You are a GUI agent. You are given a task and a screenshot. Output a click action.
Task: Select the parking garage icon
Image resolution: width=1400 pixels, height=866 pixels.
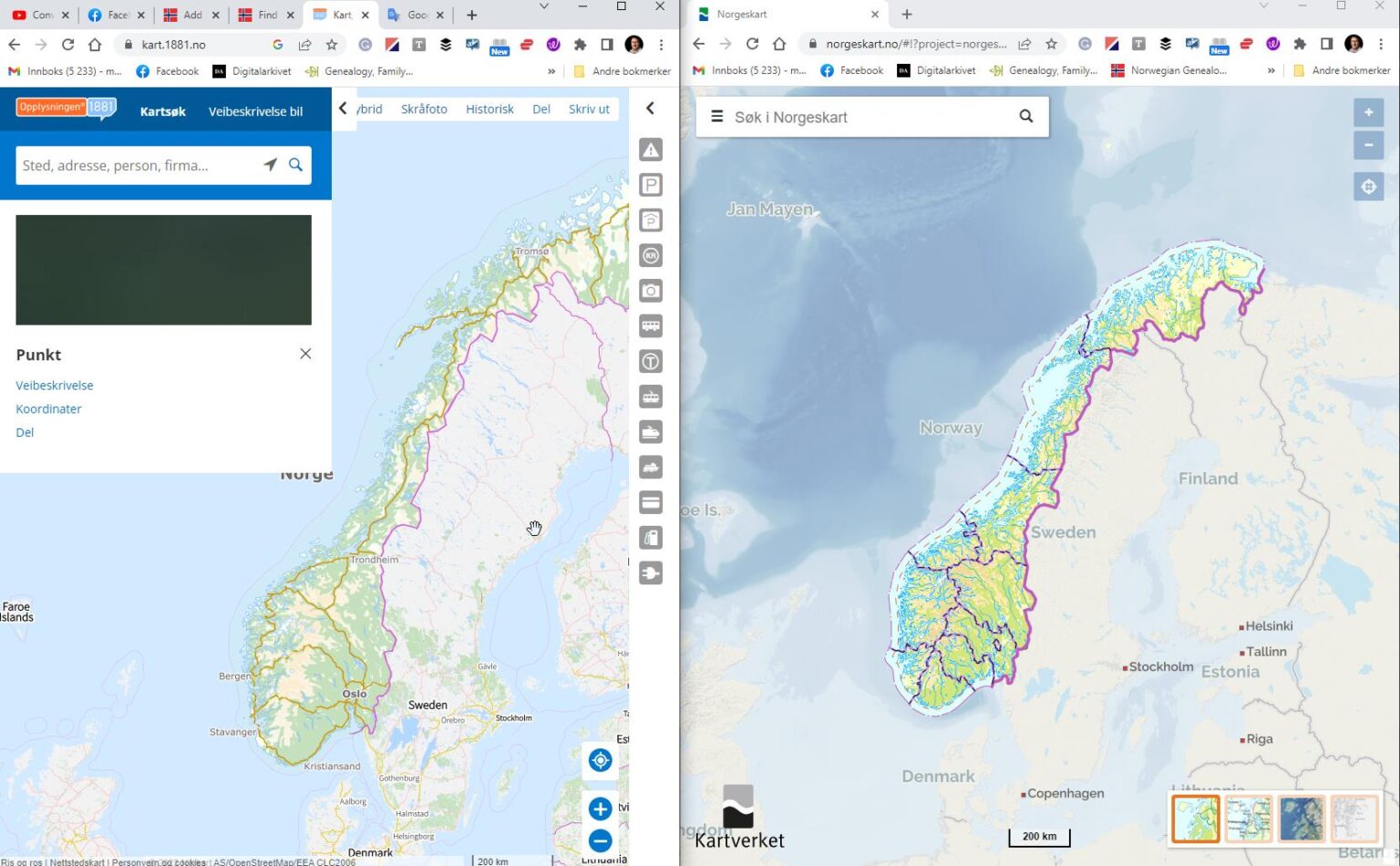point(650,220)
